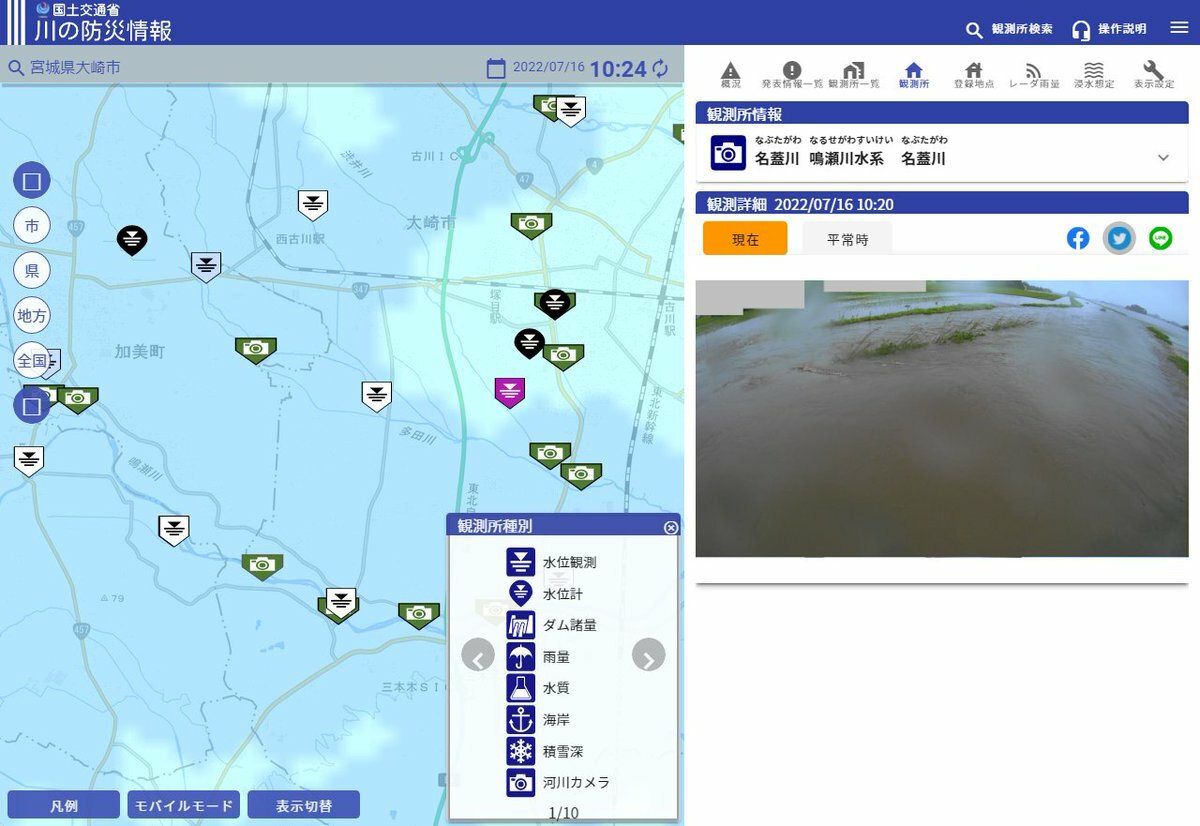The height and width of the screenshot is (826, 1200).
Task: Click the 河川カメラ legend icon
Action: point(521,782)
